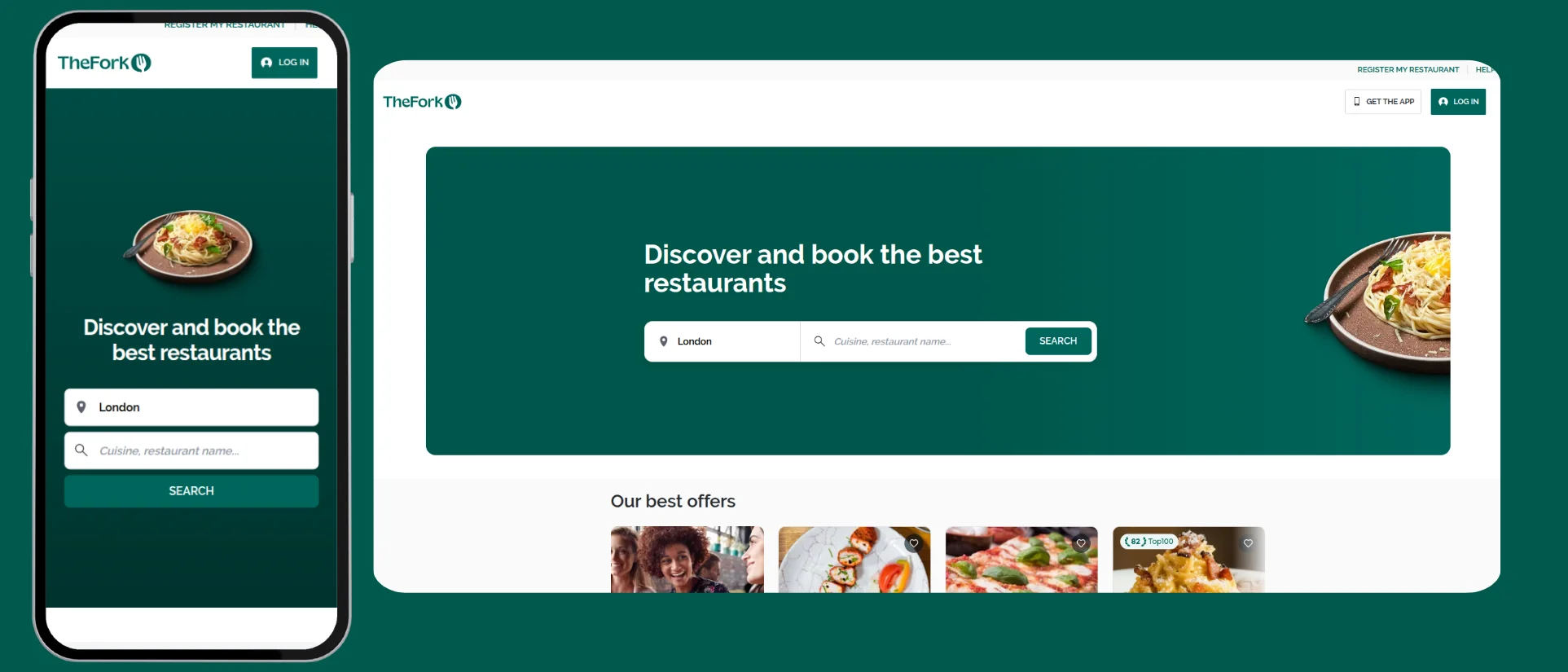Favorite the sushi plate offer heart
The image size is (1568, 672).
[914, 543]
